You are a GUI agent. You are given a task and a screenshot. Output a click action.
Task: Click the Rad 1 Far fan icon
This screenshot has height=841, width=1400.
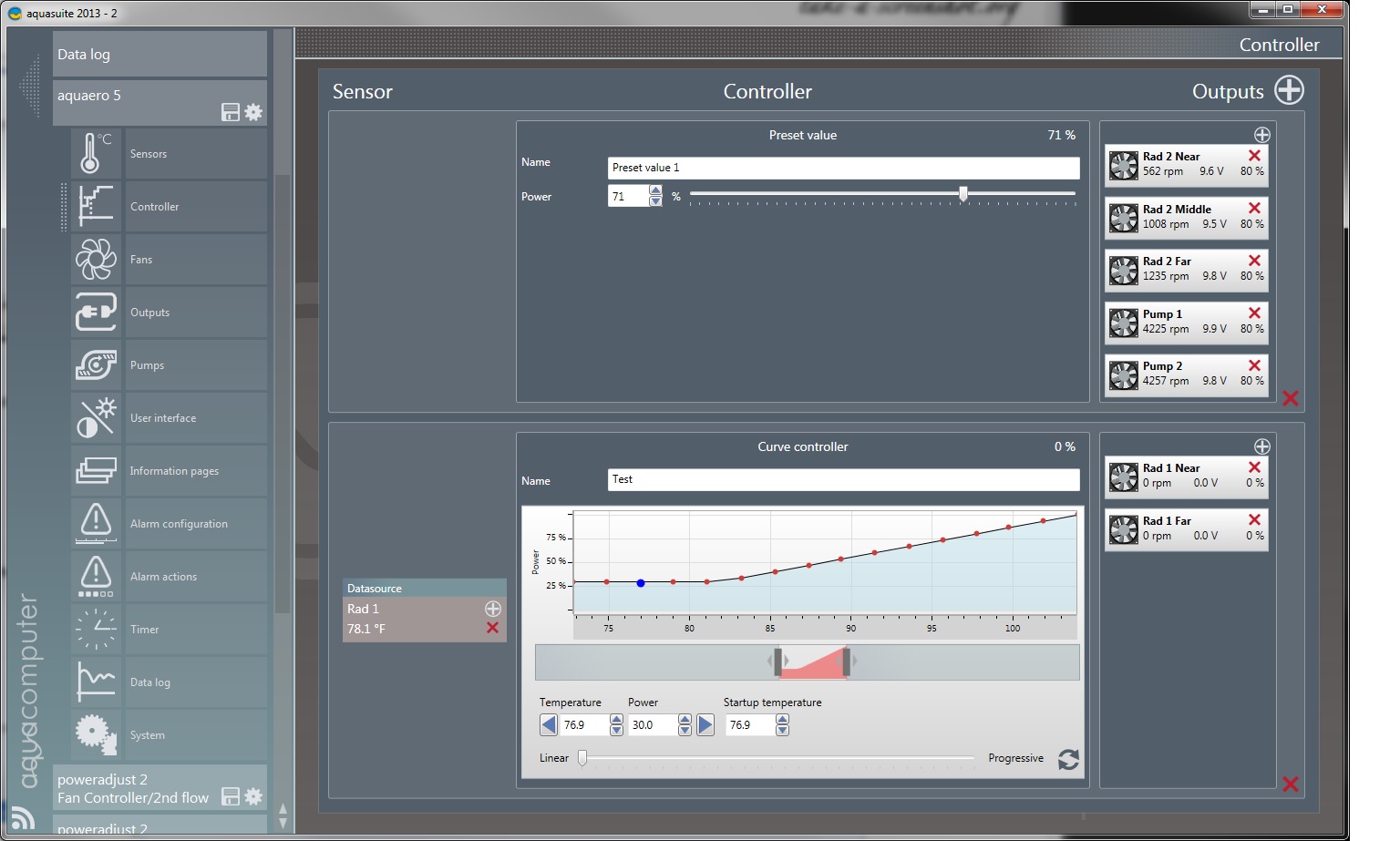click(1124, 529)
